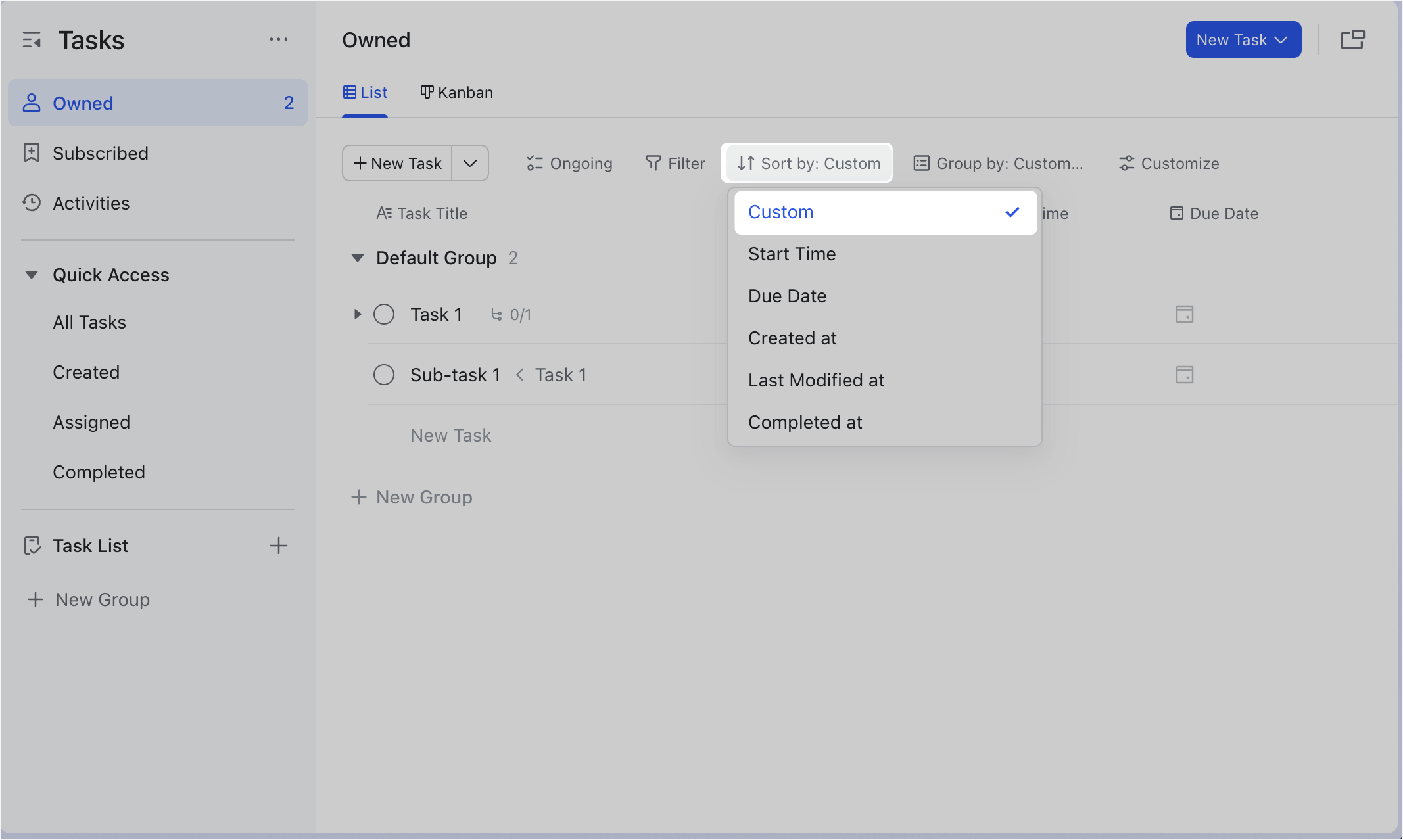Mark Sub-task 1 as complete

384,375
